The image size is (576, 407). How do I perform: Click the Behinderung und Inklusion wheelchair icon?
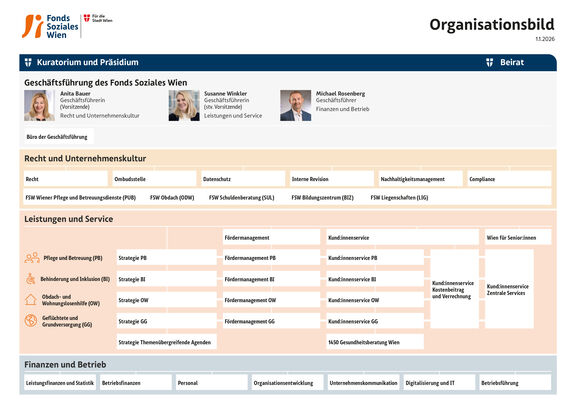(30, 279)
